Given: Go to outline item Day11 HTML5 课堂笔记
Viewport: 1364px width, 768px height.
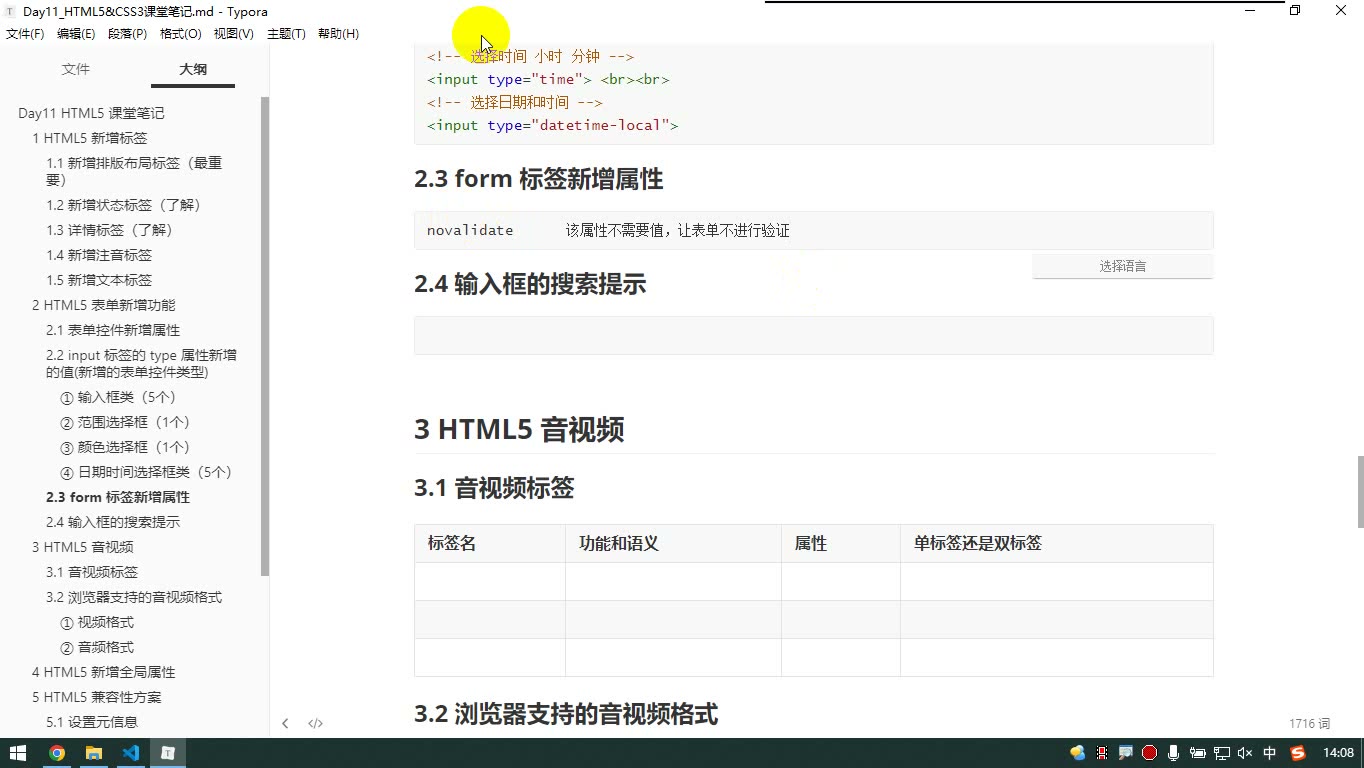Looking at the screenshot, I should pos(91,113).
